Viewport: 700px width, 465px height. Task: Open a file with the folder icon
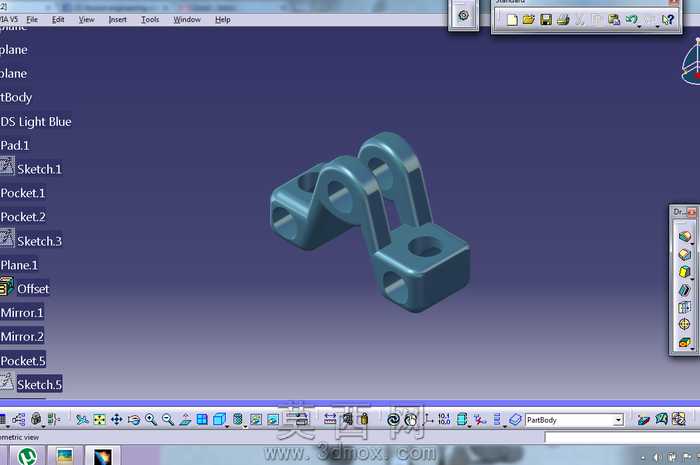click(529, 20)
